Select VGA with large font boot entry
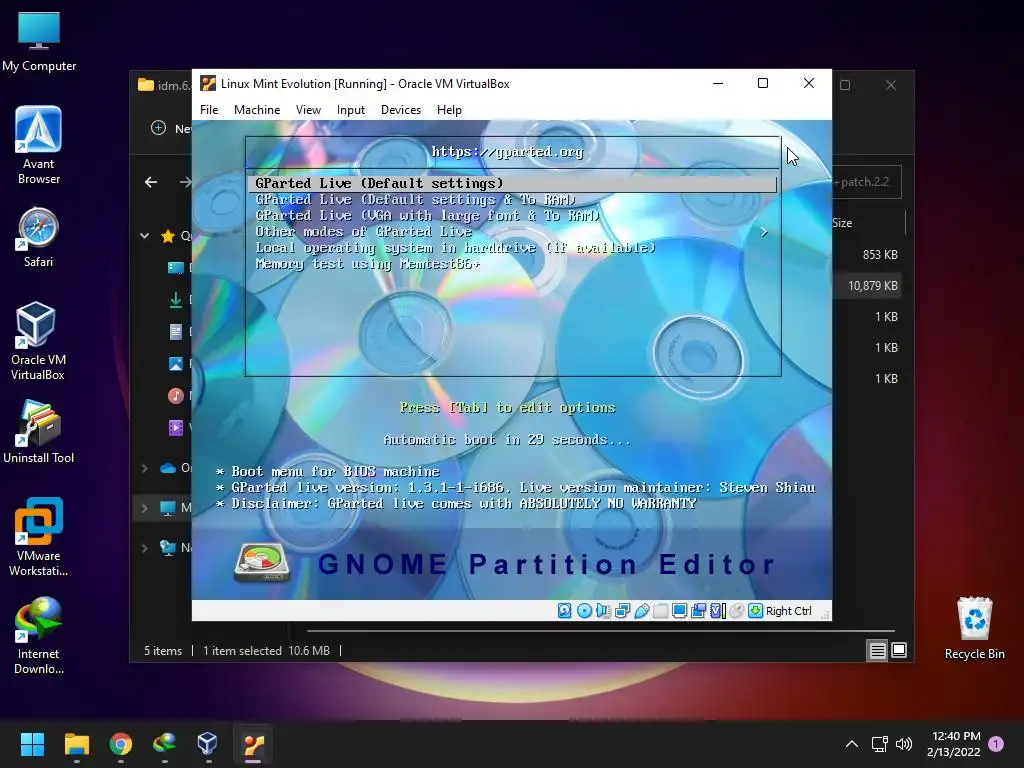The width and height of the screenshot is (1024, 768). click(427, 216)
